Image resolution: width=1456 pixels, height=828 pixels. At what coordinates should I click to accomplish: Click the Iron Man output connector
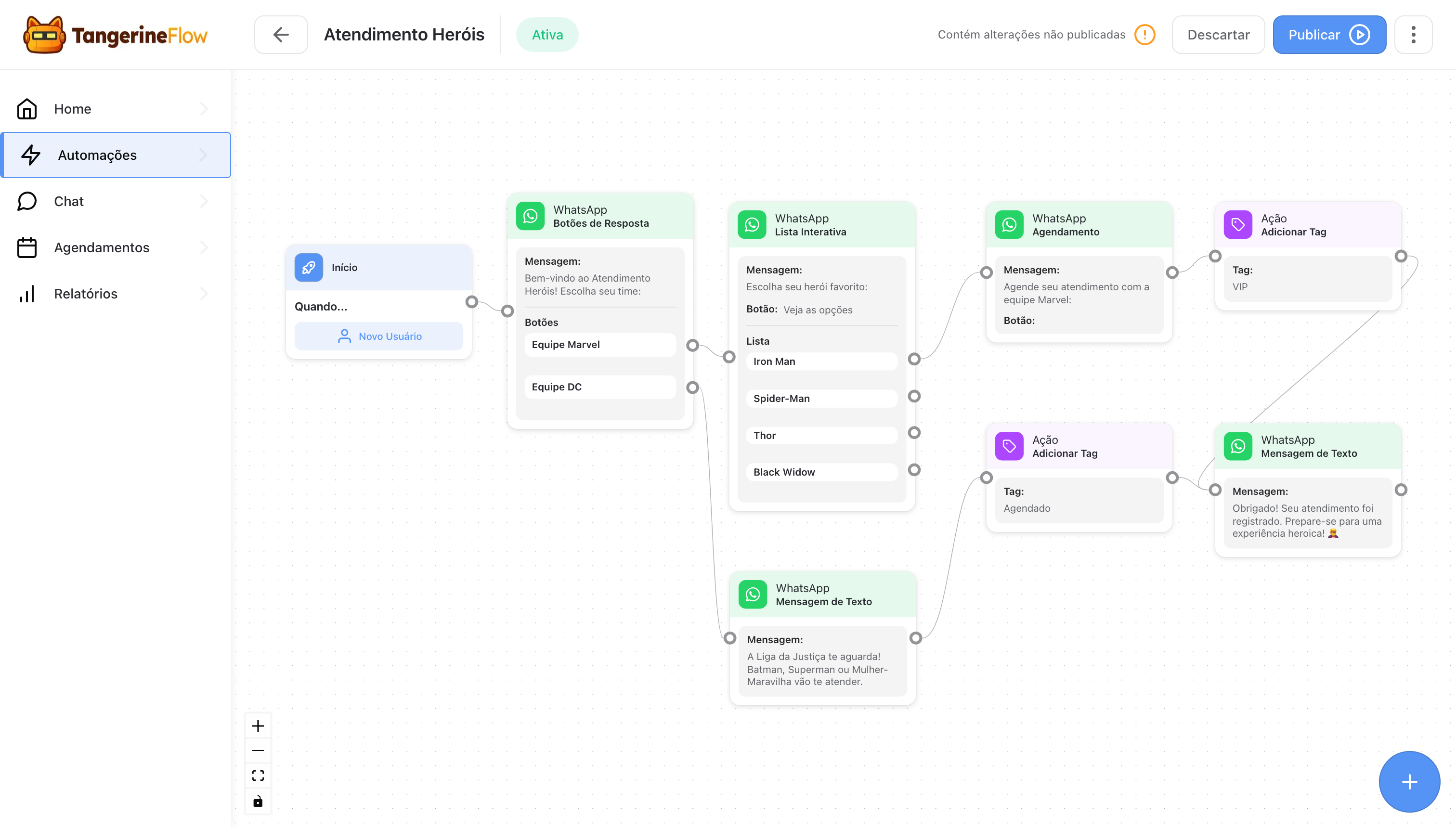click(x=914, y=359)
